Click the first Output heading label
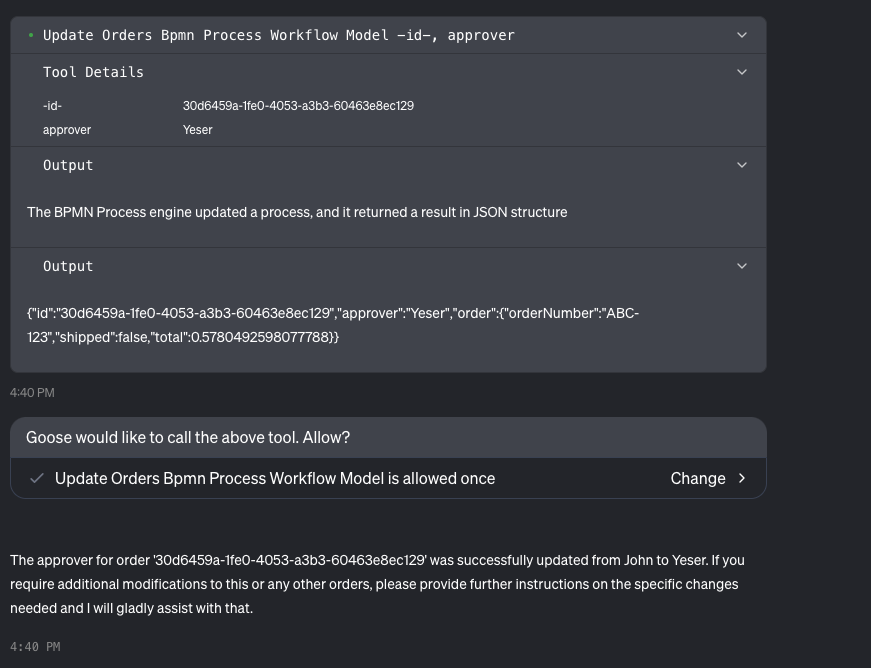The width and height of the screenshot is (871, 668). pos(68,165)
